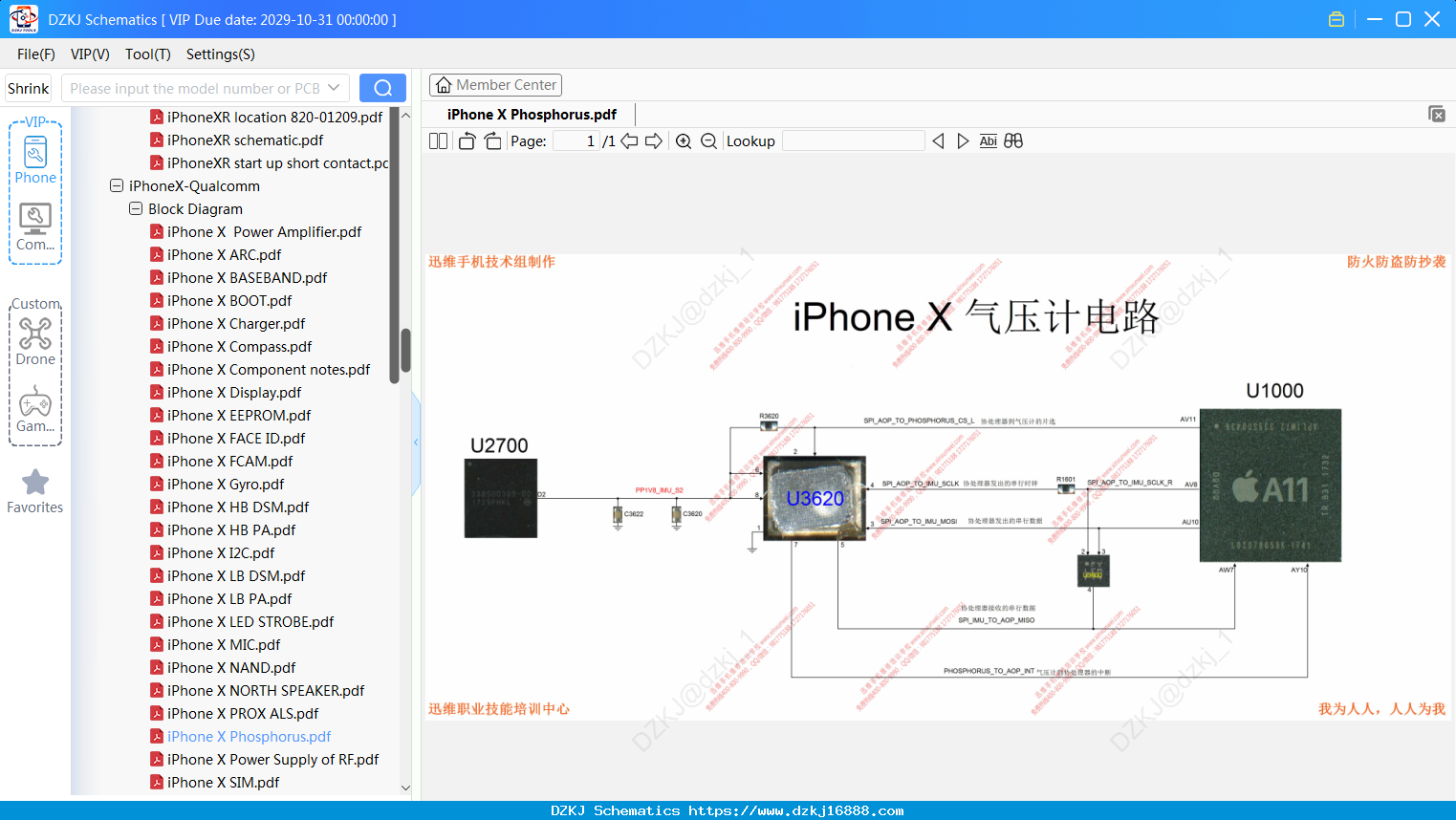Select the Drone category icon
Screen dimensions: 1456x820
(35, 341)
